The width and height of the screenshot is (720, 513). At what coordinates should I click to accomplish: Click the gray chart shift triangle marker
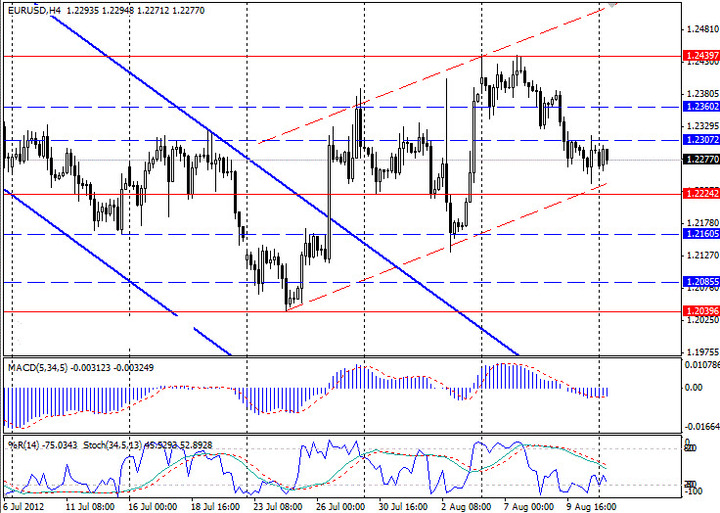coord(611,5)
